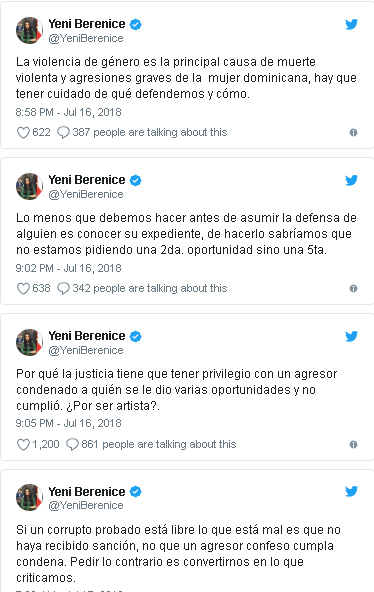Click the Twitter bird icon on the 9:02 PM tweet
The image size is (374, 592).
(x=351, y=180)
